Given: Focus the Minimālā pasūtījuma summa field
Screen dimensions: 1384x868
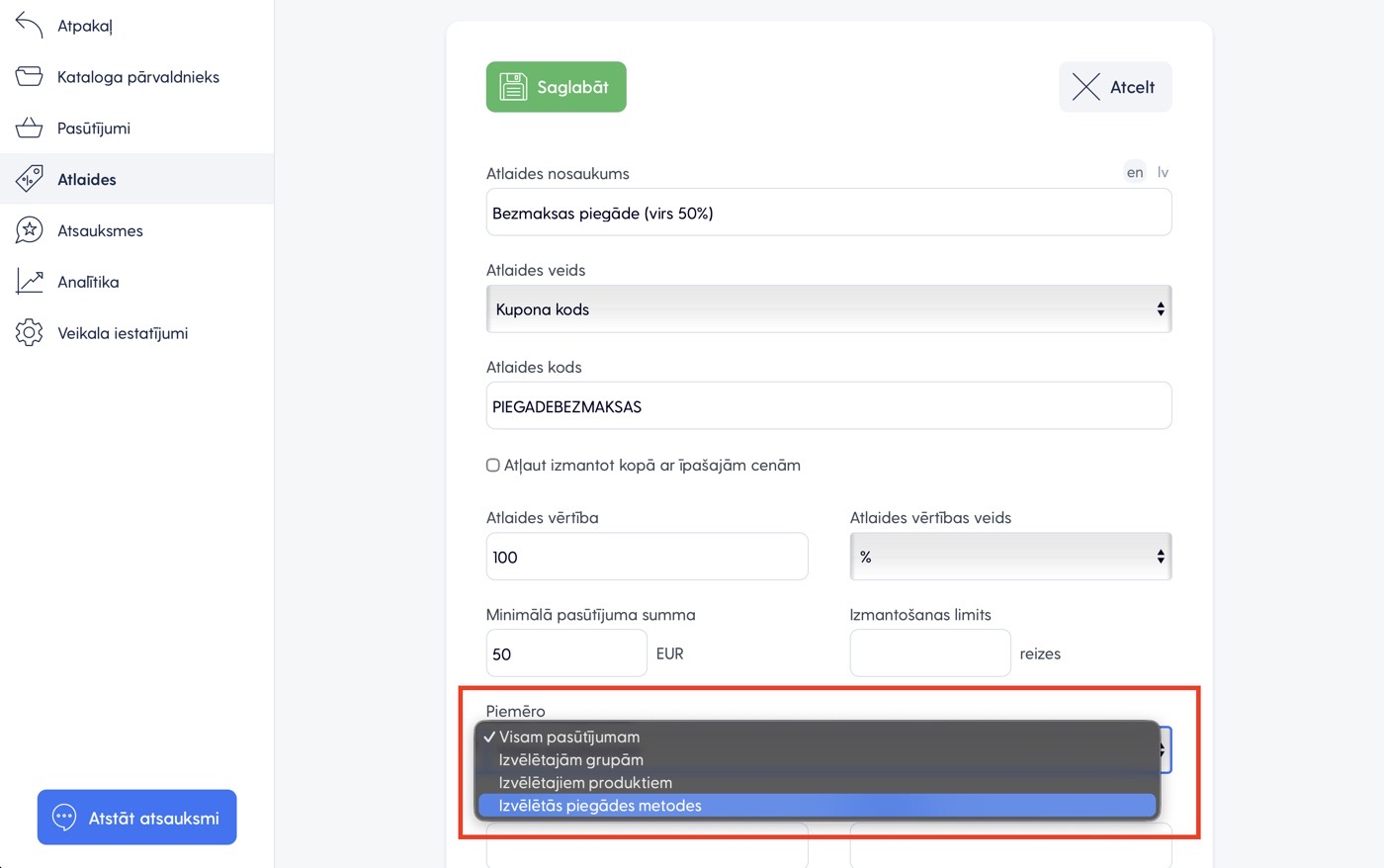Looking at the screenshot, I should [566, 653].
